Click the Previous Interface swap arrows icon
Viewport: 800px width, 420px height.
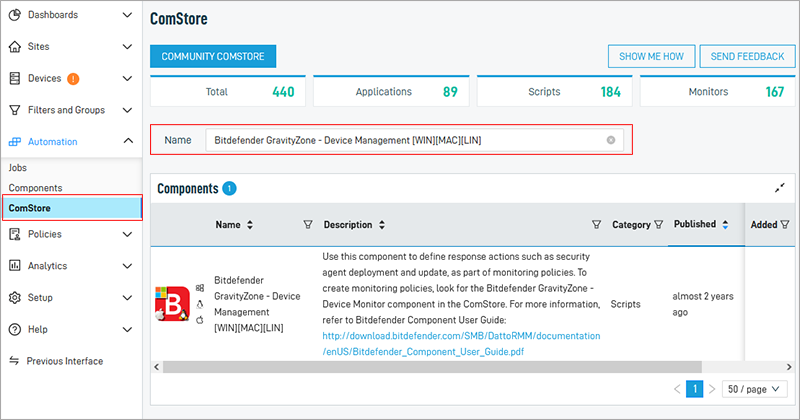[14, 361]
